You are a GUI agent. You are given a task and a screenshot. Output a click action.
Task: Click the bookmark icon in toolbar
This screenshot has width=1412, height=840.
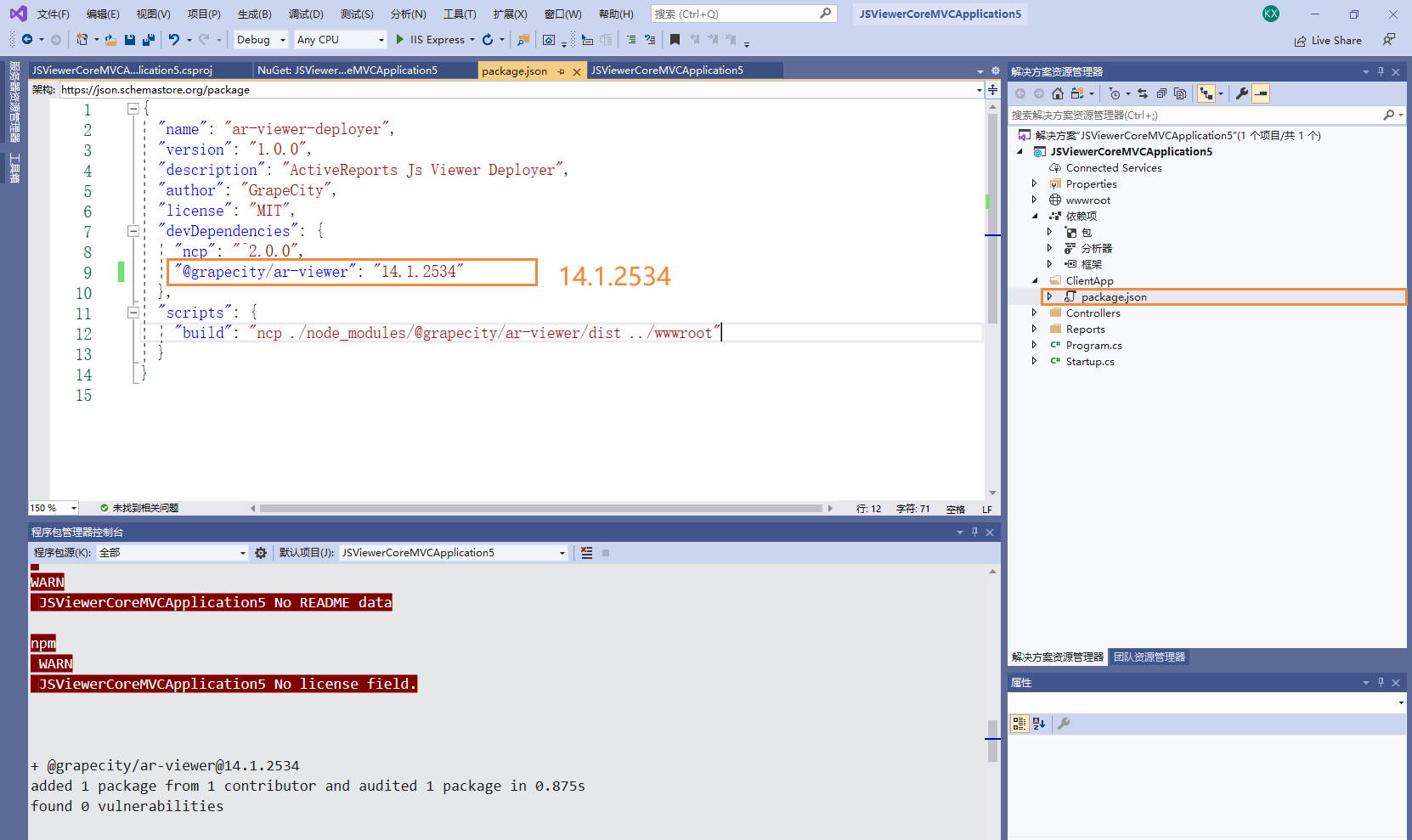coord(675,40)
